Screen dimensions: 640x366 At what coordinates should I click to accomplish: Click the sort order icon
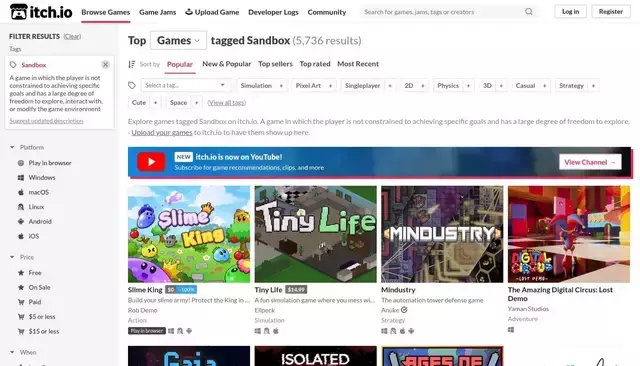pos(131,64)
